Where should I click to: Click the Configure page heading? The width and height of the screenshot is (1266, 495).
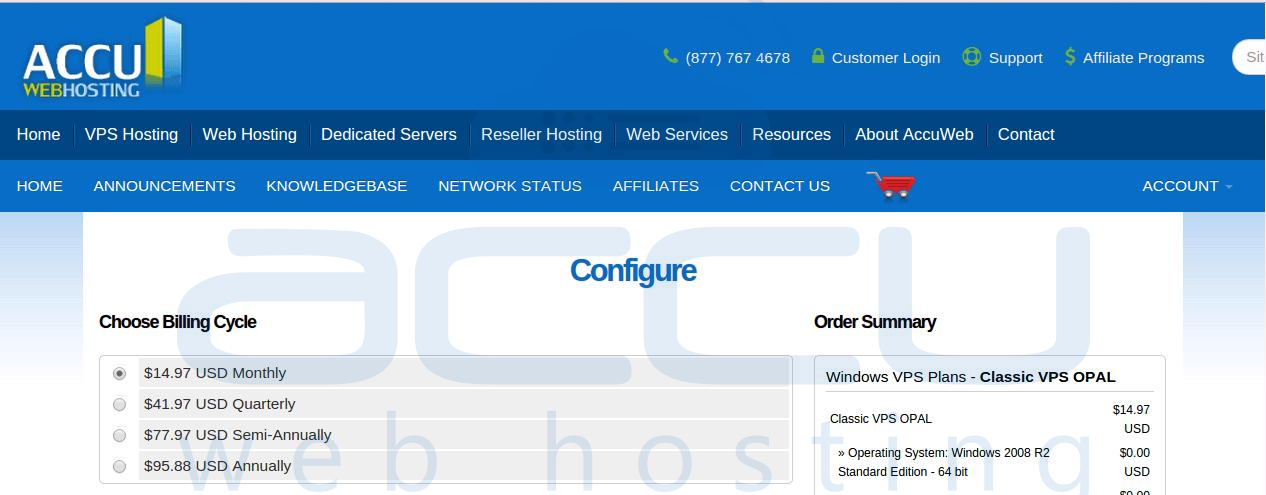click(x=633, y=271)
